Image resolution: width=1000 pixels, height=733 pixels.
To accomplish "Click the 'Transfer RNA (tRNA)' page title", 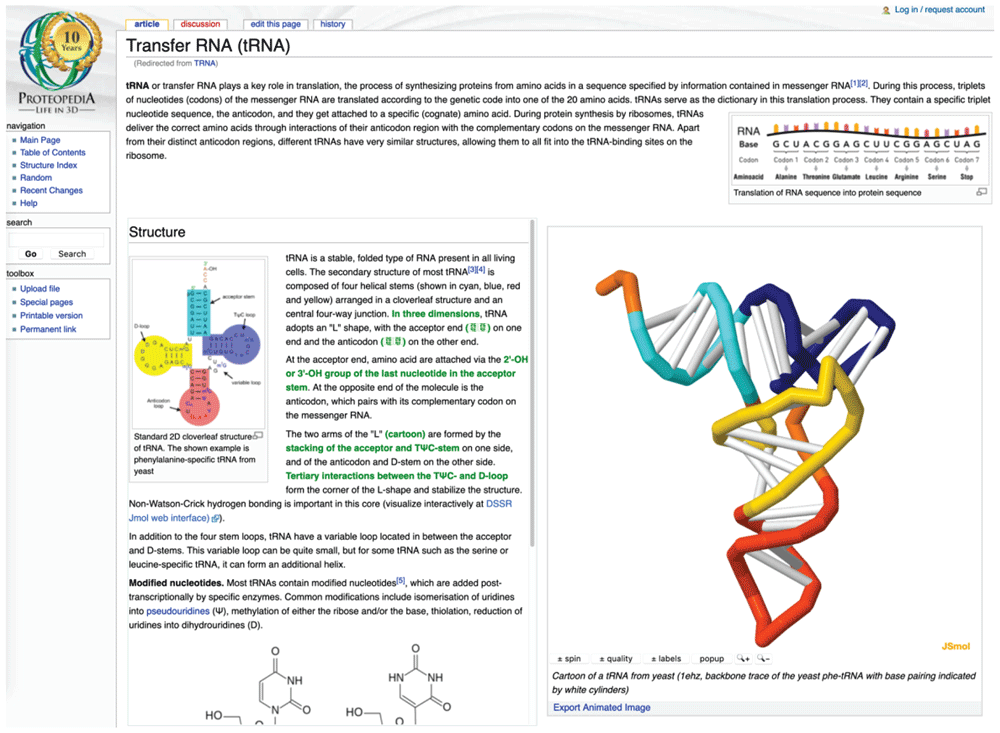I will [208, 46].
